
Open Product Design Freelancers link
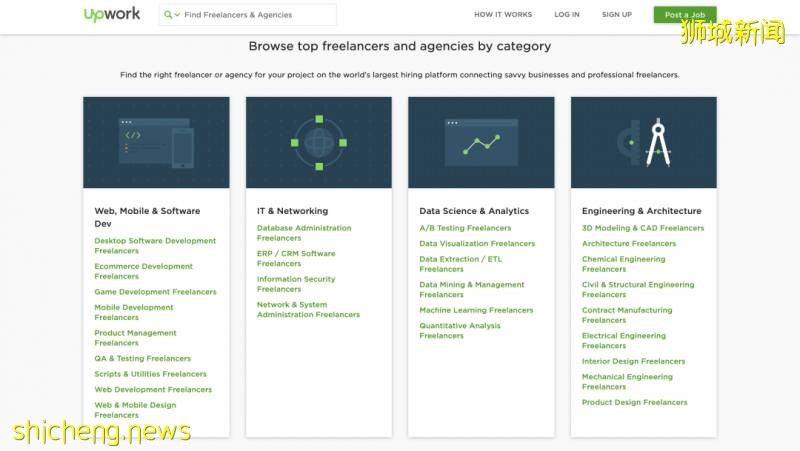tap(634, 402)
